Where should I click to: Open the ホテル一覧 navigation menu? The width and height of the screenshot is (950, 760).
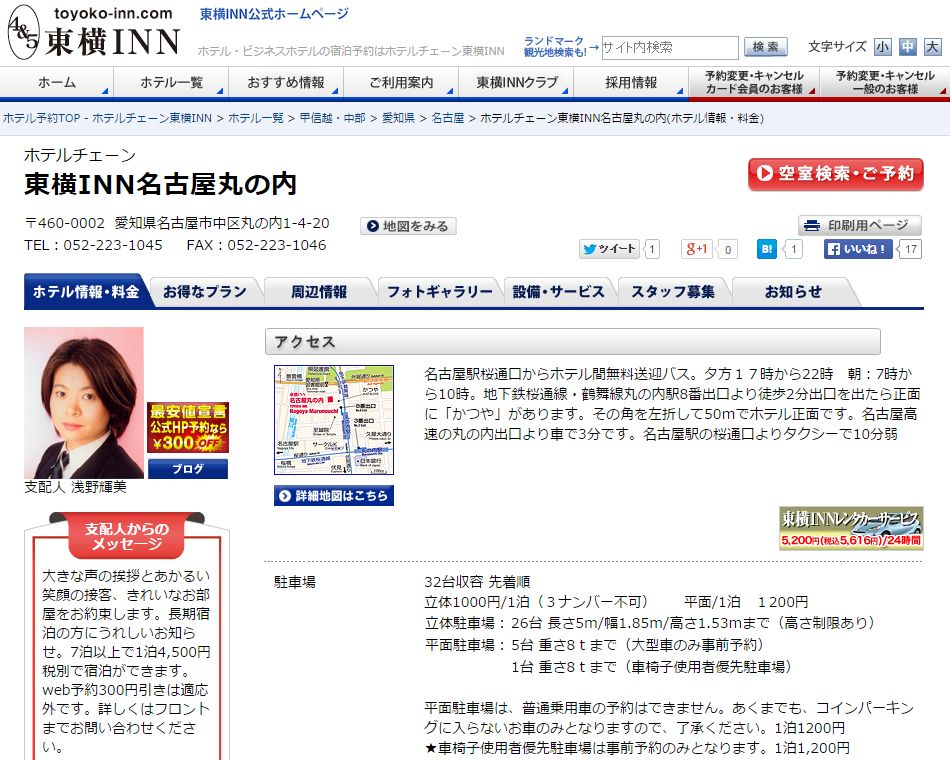[171, 82]
